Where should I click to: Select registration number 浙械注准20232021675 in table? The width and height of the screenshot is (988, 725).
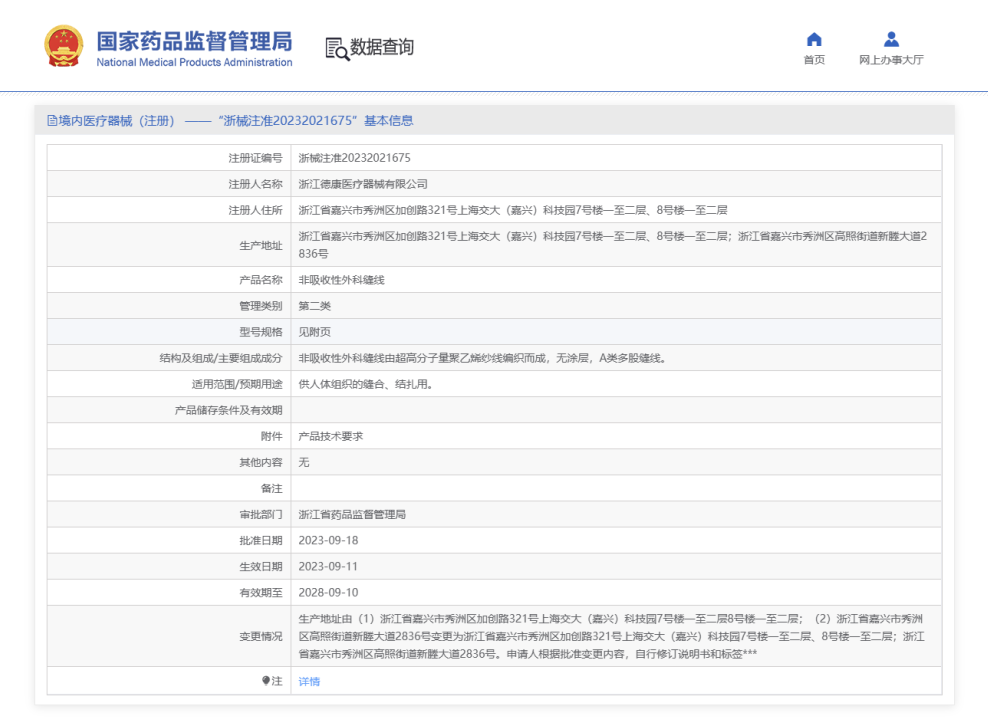pyautogui.click(x=354, y=158)
